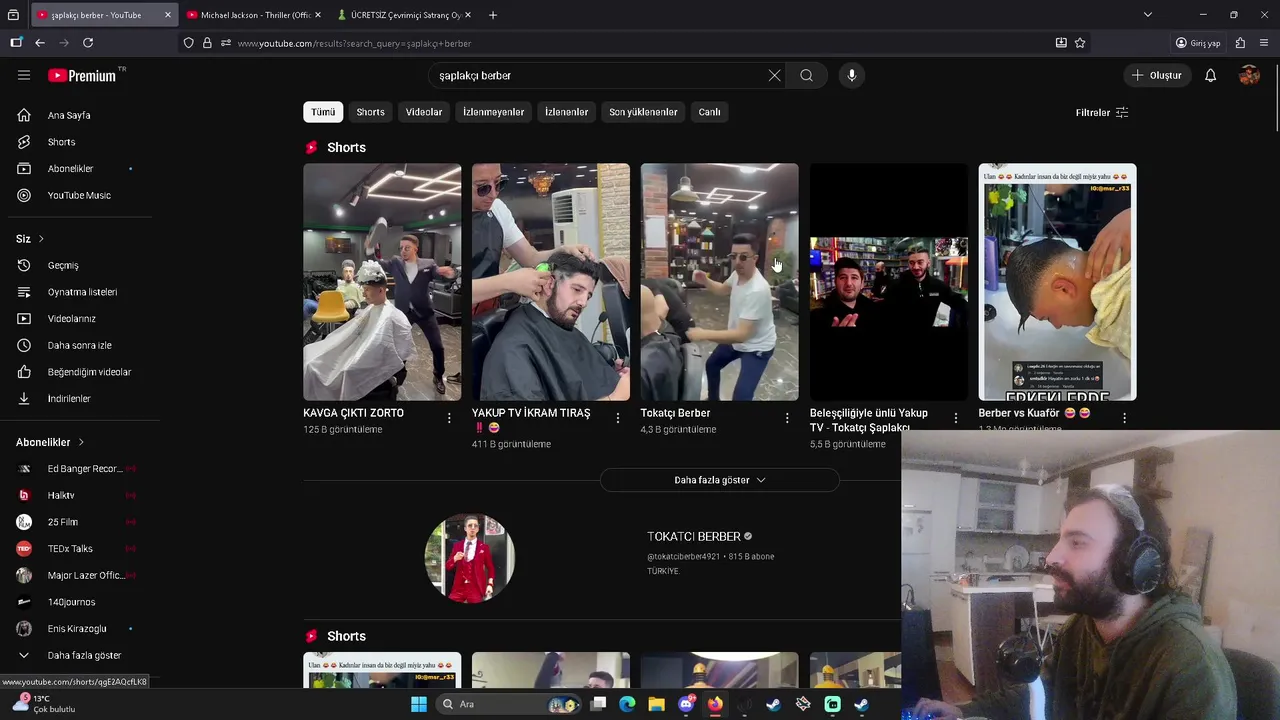The height and width of the screenshot is (720, 1280).
Task: Open options menu for YAKUP TV İKRAM TIRAŞ
Action: click(x=618, y=418)
